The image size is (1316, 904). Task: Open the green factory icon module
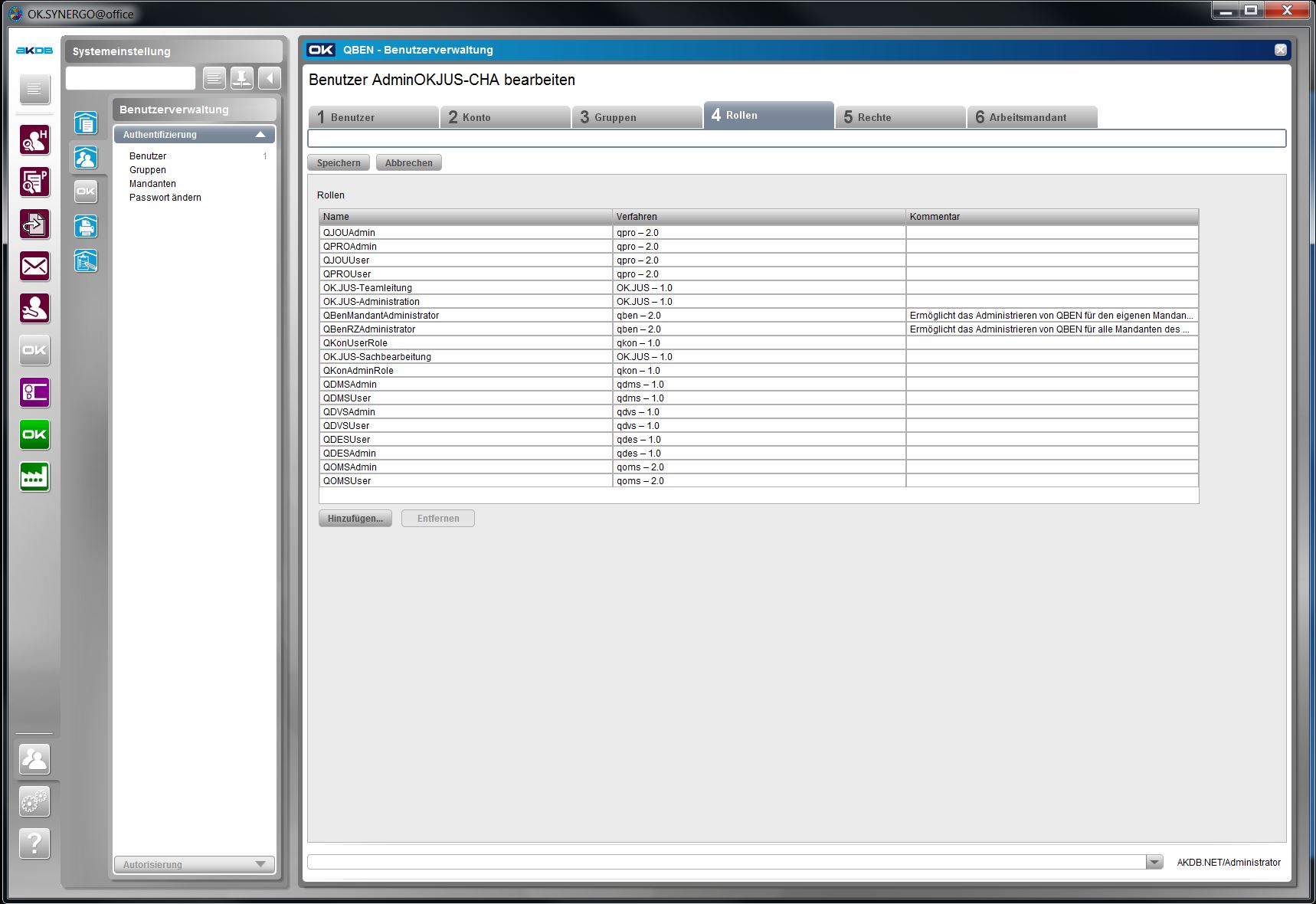(x=34, y=477)
